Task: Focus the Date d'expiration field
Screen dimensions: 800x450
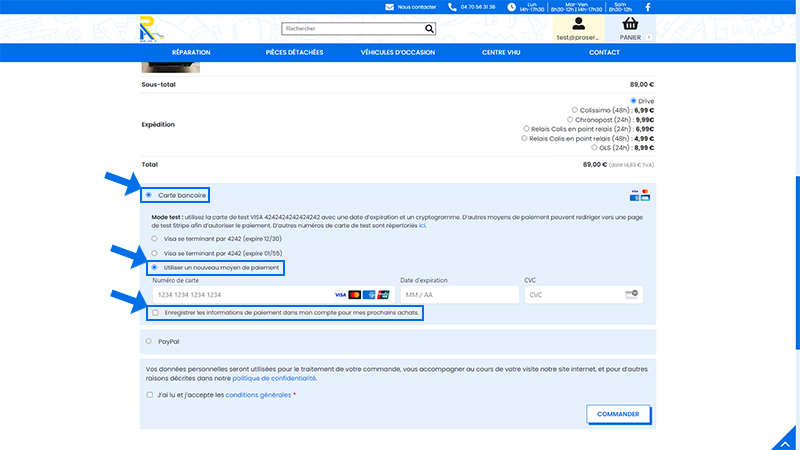Action: [460, 295]
